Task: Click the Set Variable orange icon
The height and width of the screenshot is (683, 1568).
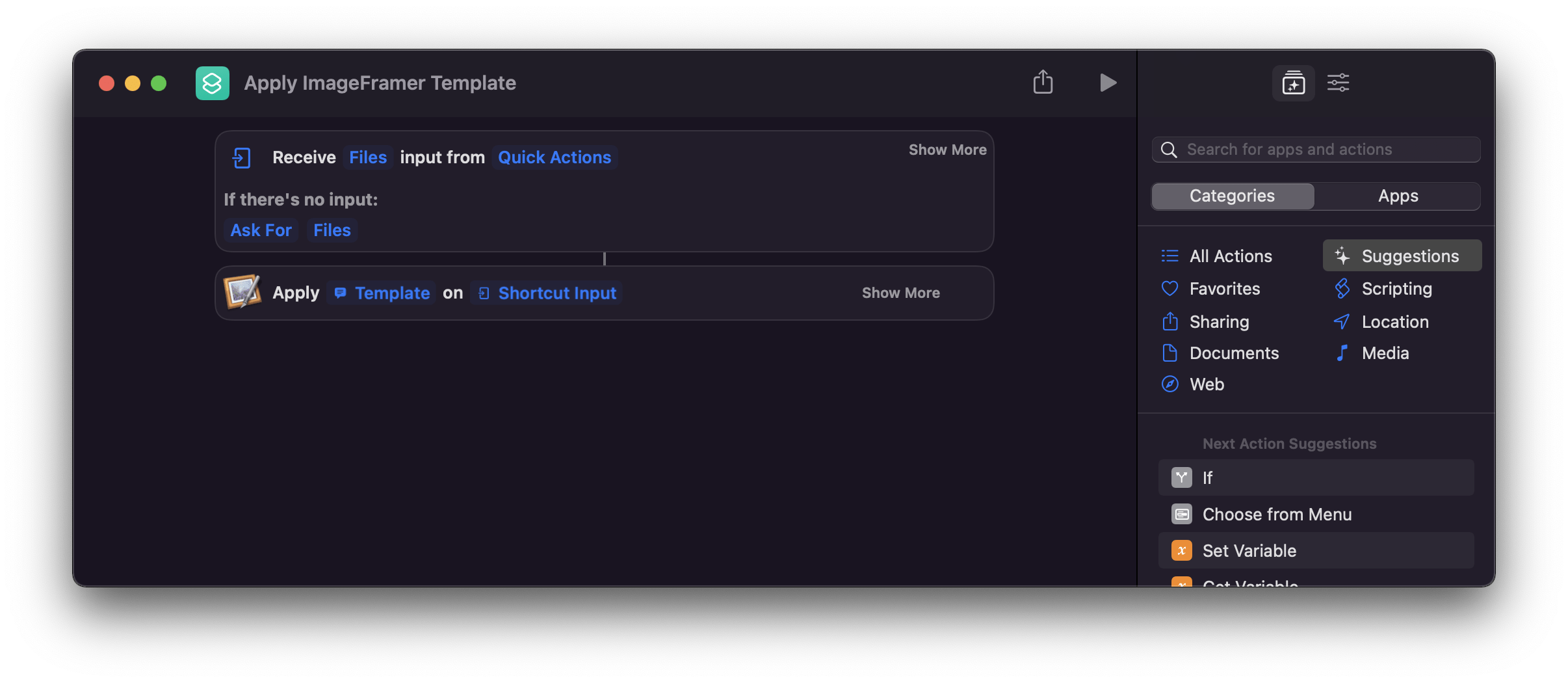Action: 1181,550
